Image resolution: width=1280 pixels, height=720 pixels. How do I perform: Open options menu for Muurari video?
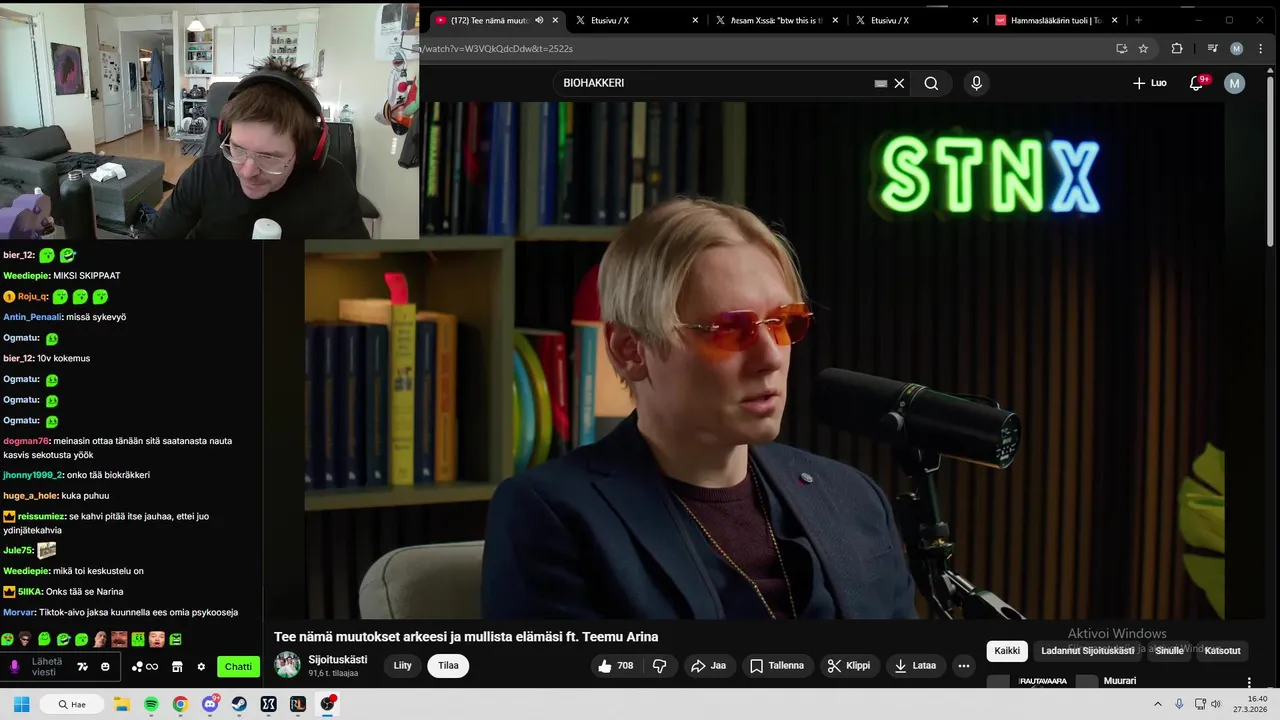(1249, 682)
